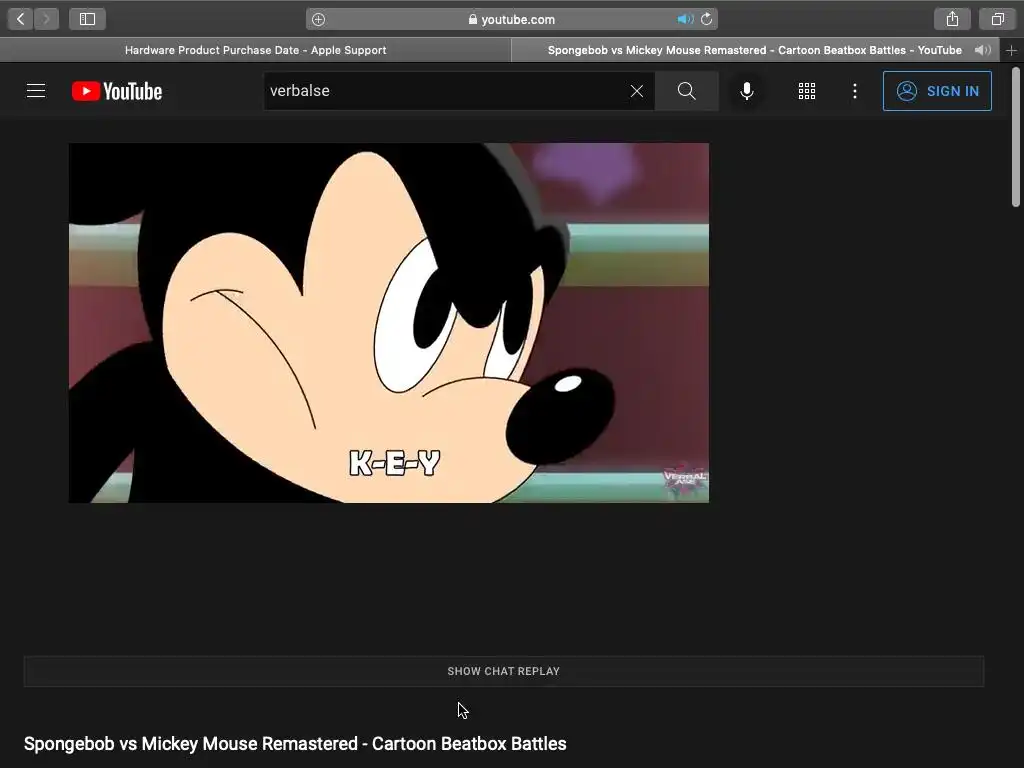The height and width of the screenshot is (768, 1024).
Task: Go to the YouTube home logo
Action: [x=117, y=91]
